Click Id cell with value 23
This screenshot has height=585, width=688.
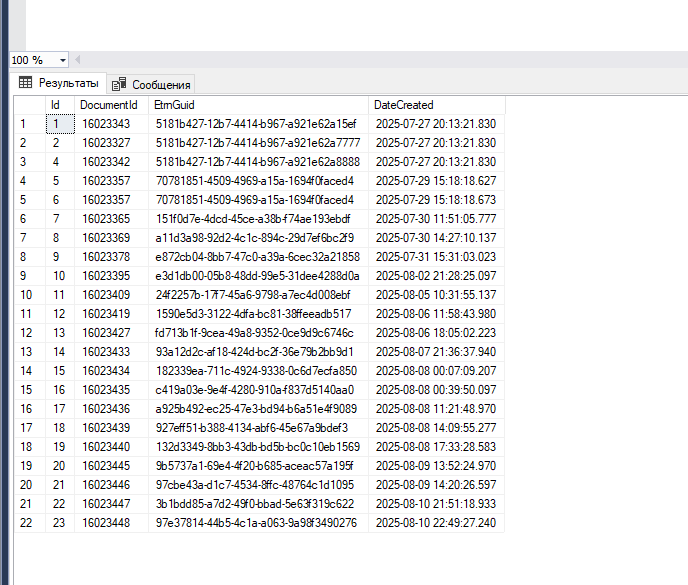60,523
